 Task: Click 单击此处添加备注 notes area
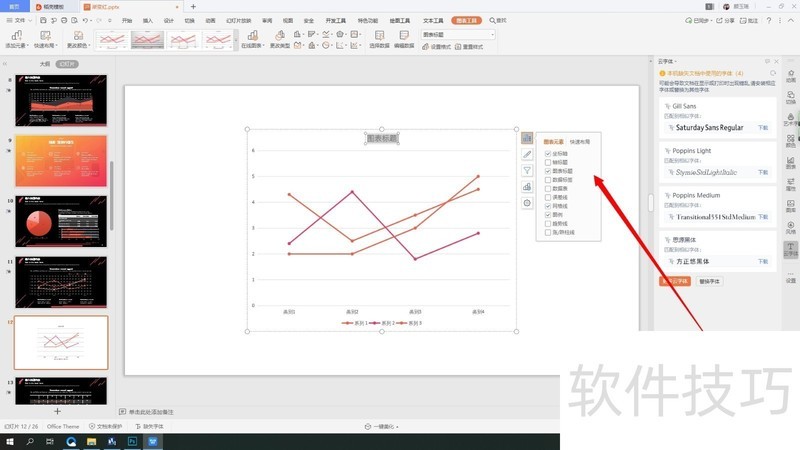pos(151,412)
